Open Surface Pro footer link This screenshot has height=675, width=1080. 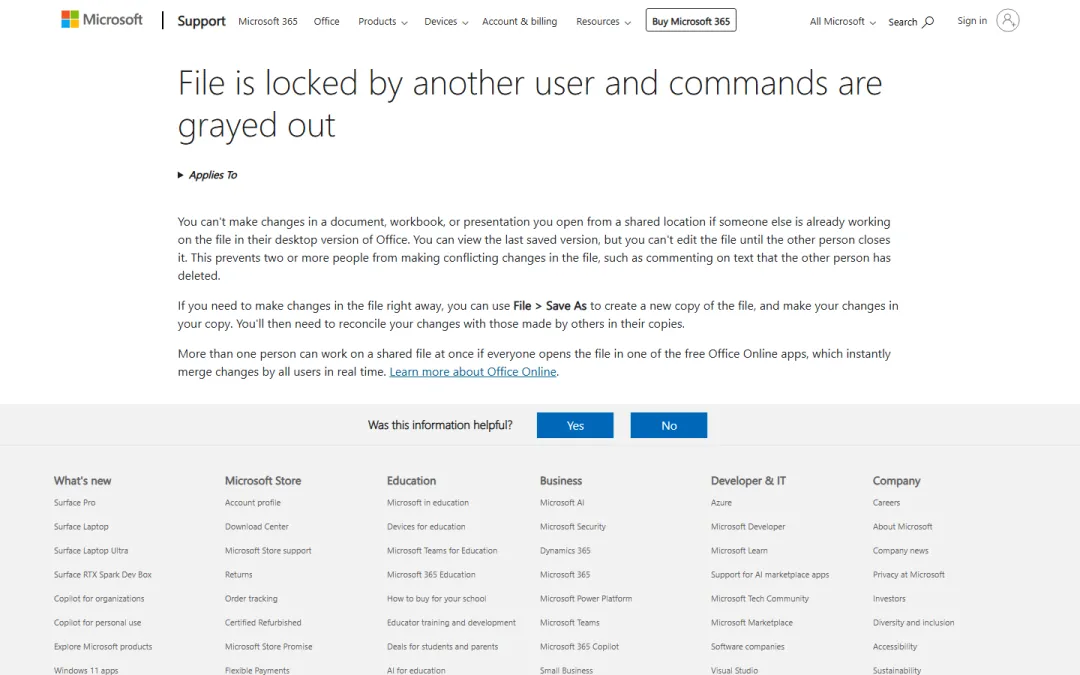coord(74,503)
